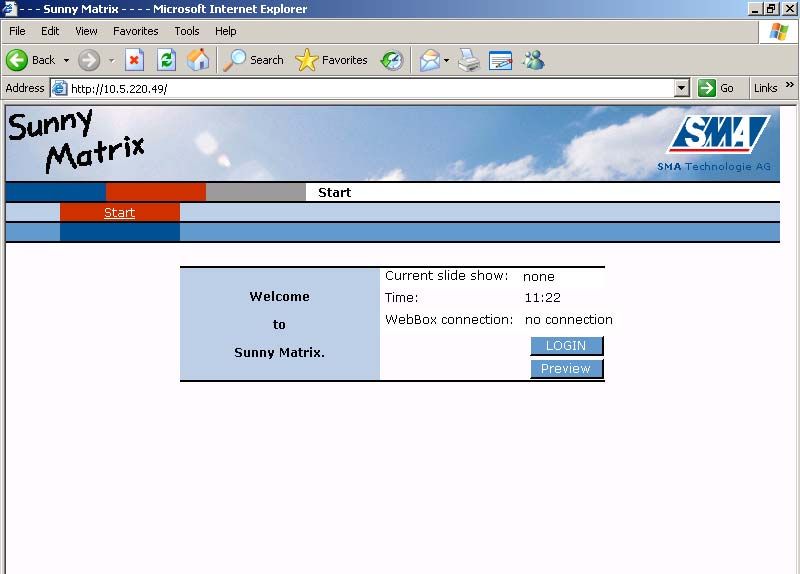The width and height of the screenshot is (800, 574).
Task: Click the 'SMA Technologie AG' text
Action: pyautogui.click(x=714, y=166)
